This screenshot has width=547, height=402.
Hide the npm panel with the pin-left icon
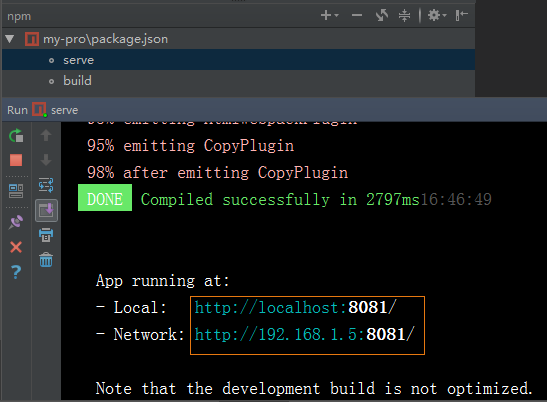[462, 15]
